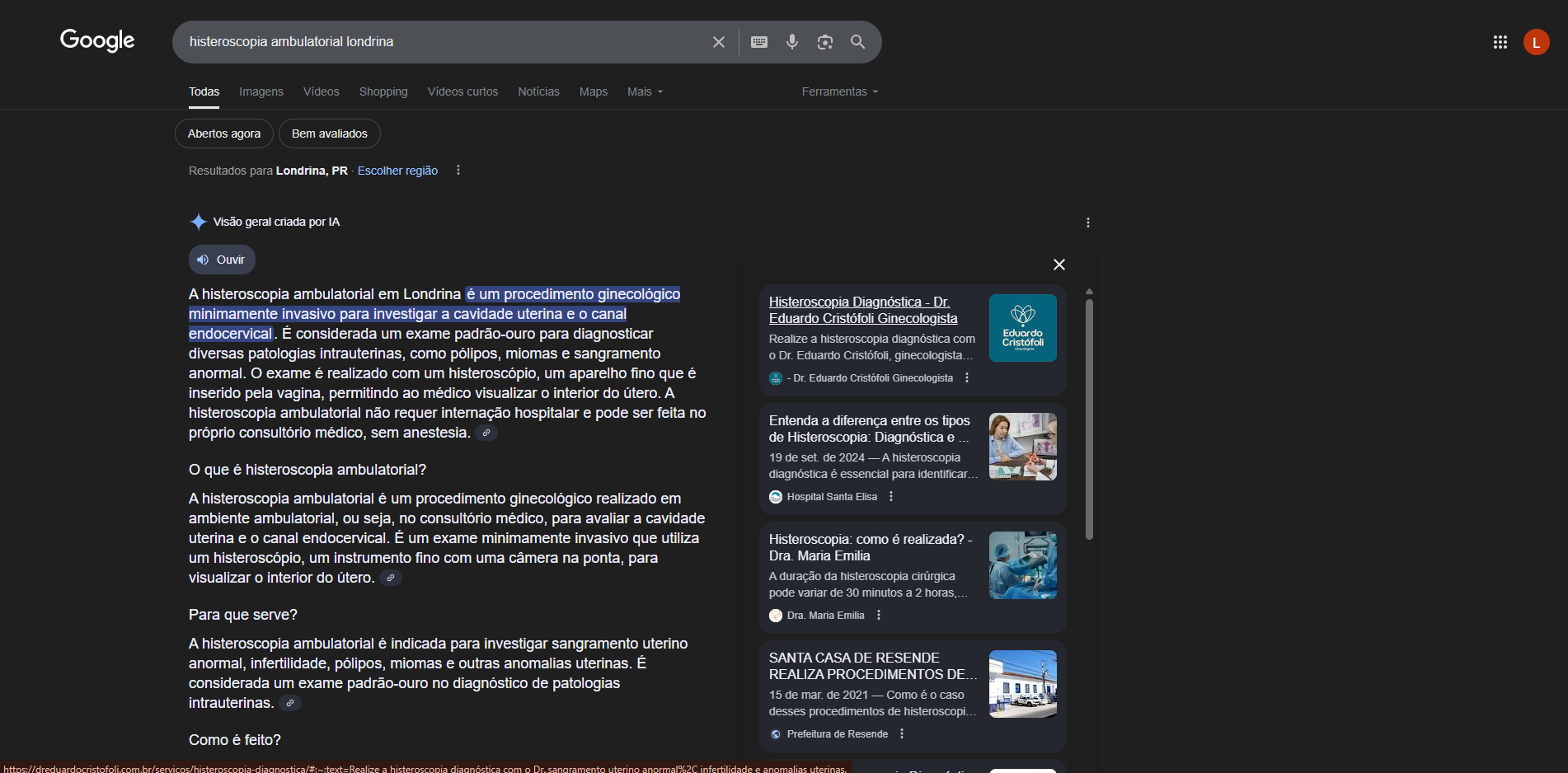Close the sources side panel
Viewport: 1568px width, 773px height.
coord(1059,265)
